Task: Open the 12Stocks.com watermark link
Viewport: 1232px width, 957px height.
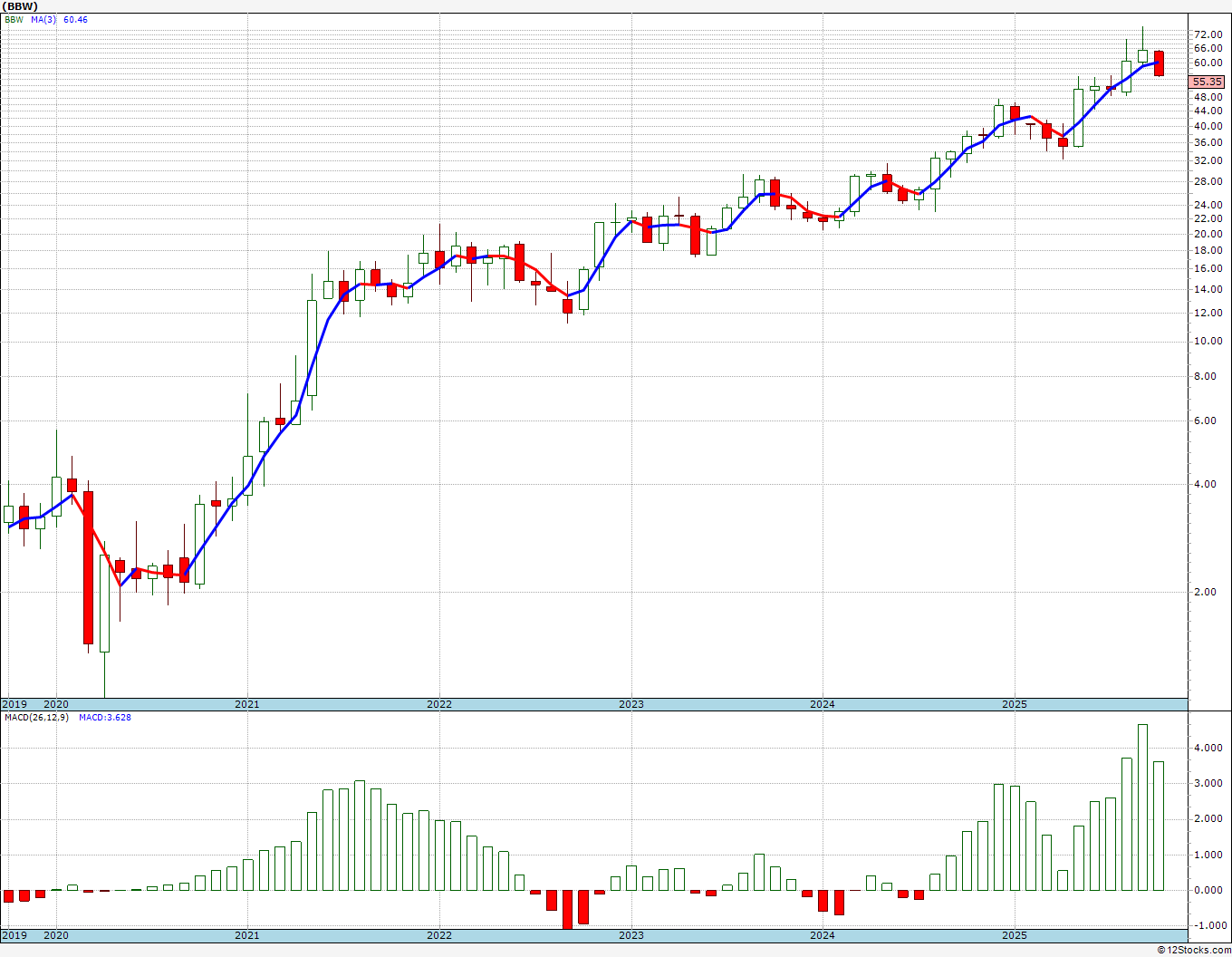Action: pos(1194,950)
